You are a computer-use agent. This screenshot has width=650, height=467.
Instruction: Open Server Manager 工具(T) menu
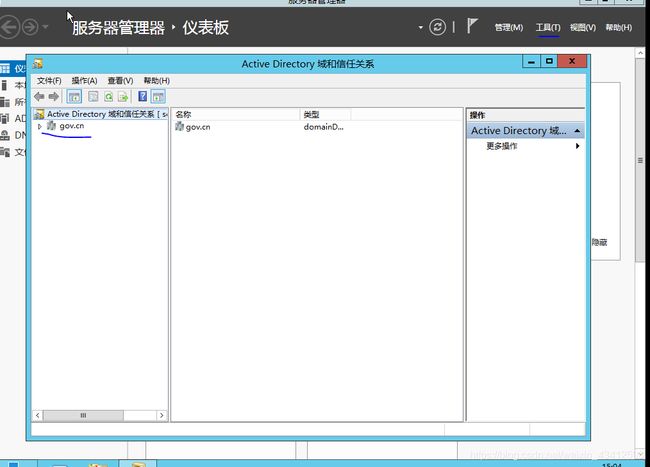[x=548, y=27]
